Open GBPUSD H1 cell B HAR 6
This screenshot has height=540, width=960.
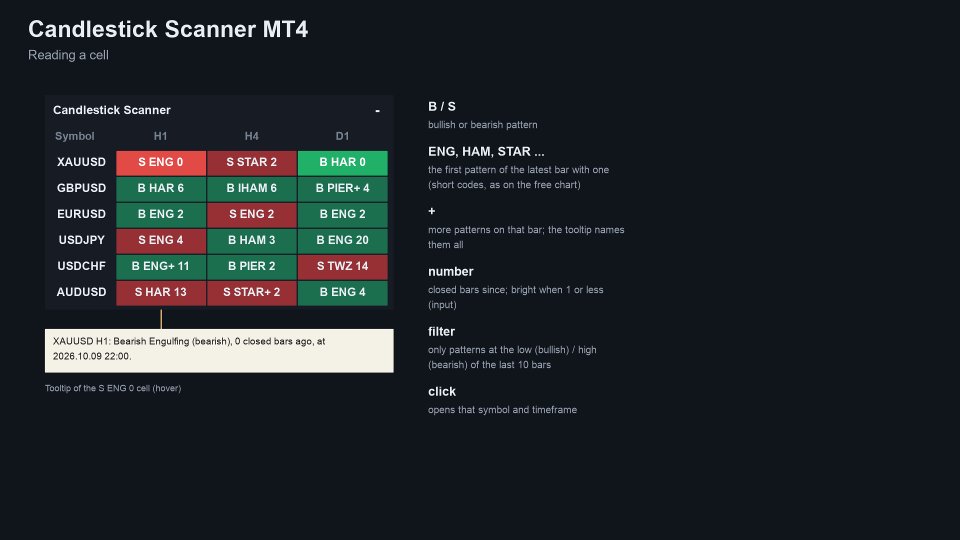click(161, 189)
